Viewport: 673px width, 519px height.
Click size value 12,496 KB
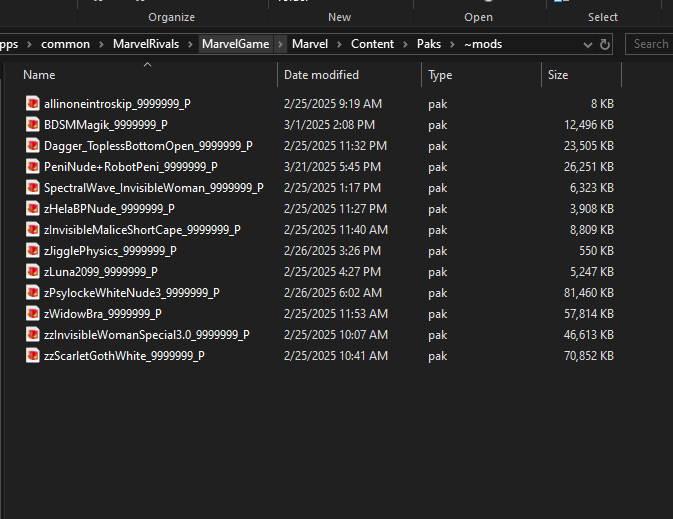[x=588, y=125]
